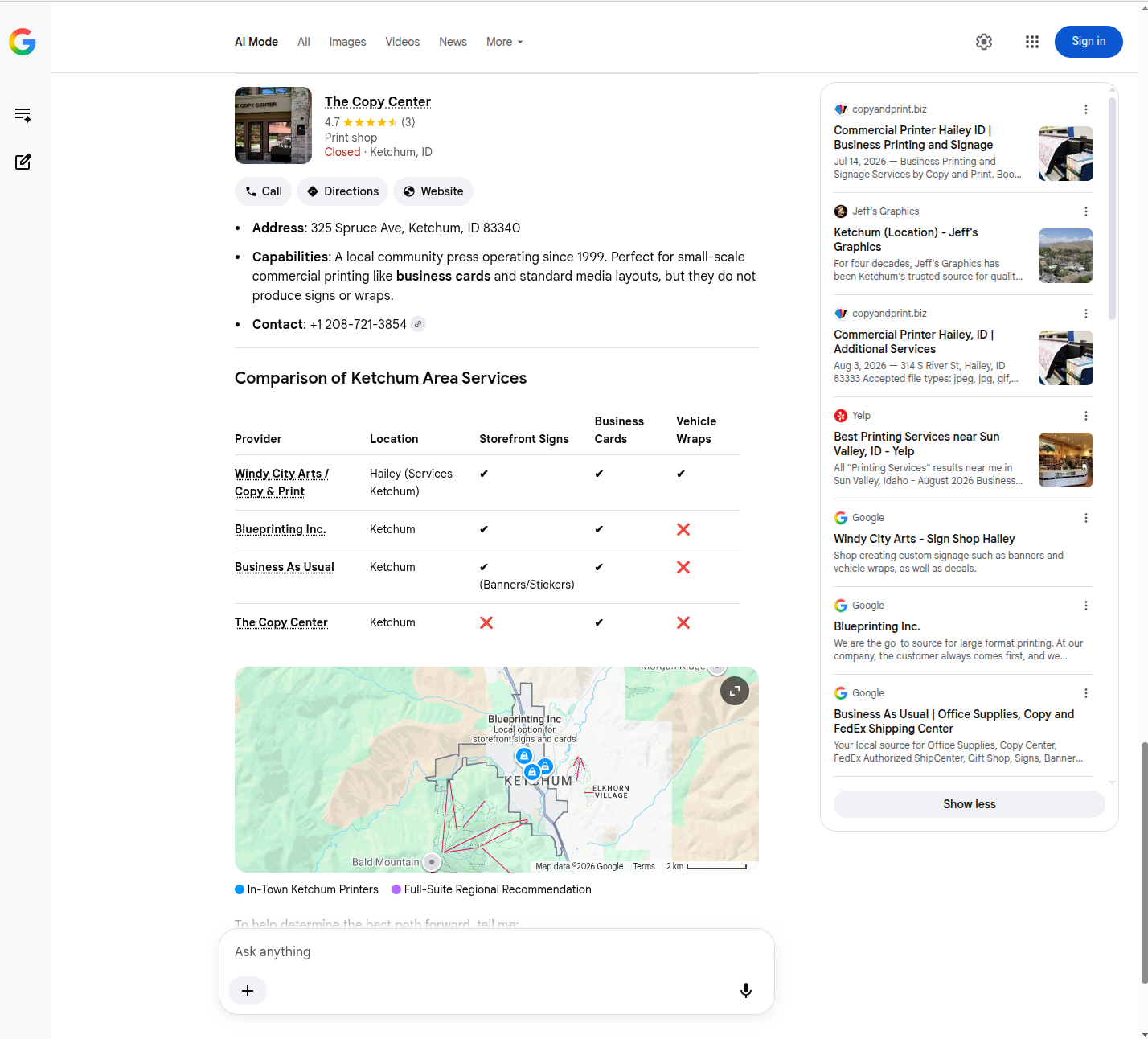Expand the More dropdown menu

[504, 42]
